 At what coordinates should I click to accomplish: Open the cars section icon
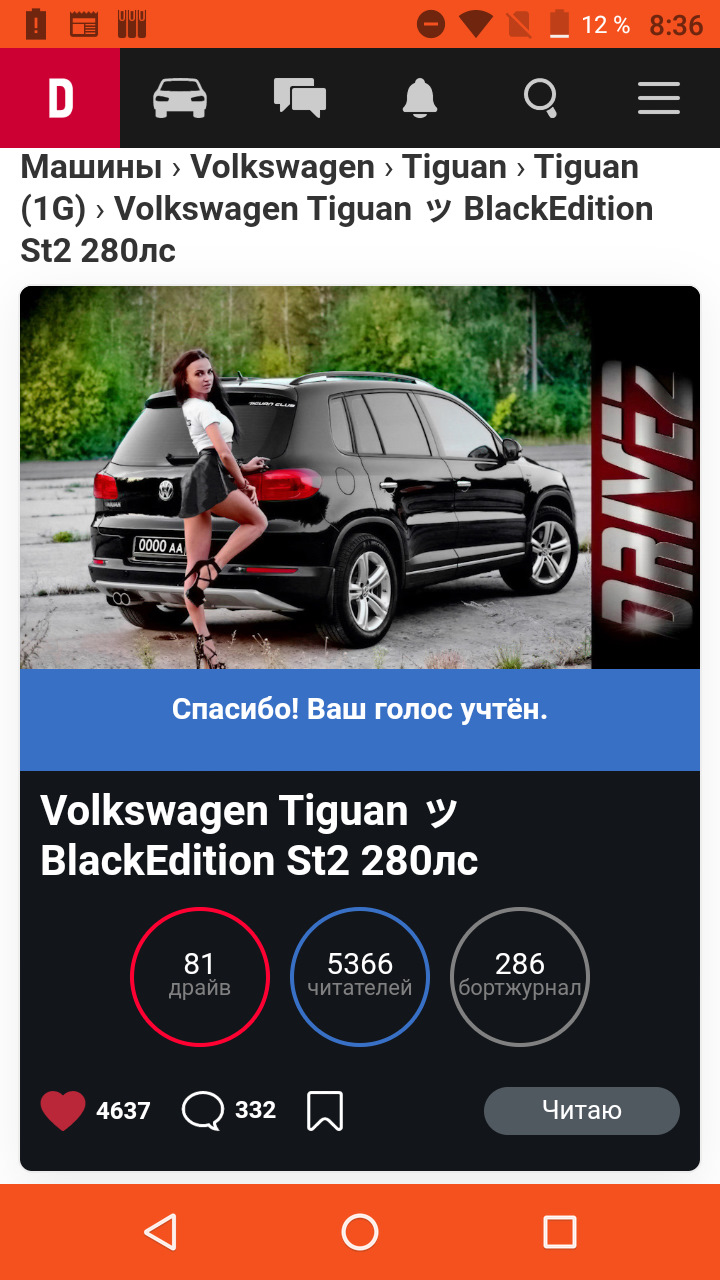(180, 98)
